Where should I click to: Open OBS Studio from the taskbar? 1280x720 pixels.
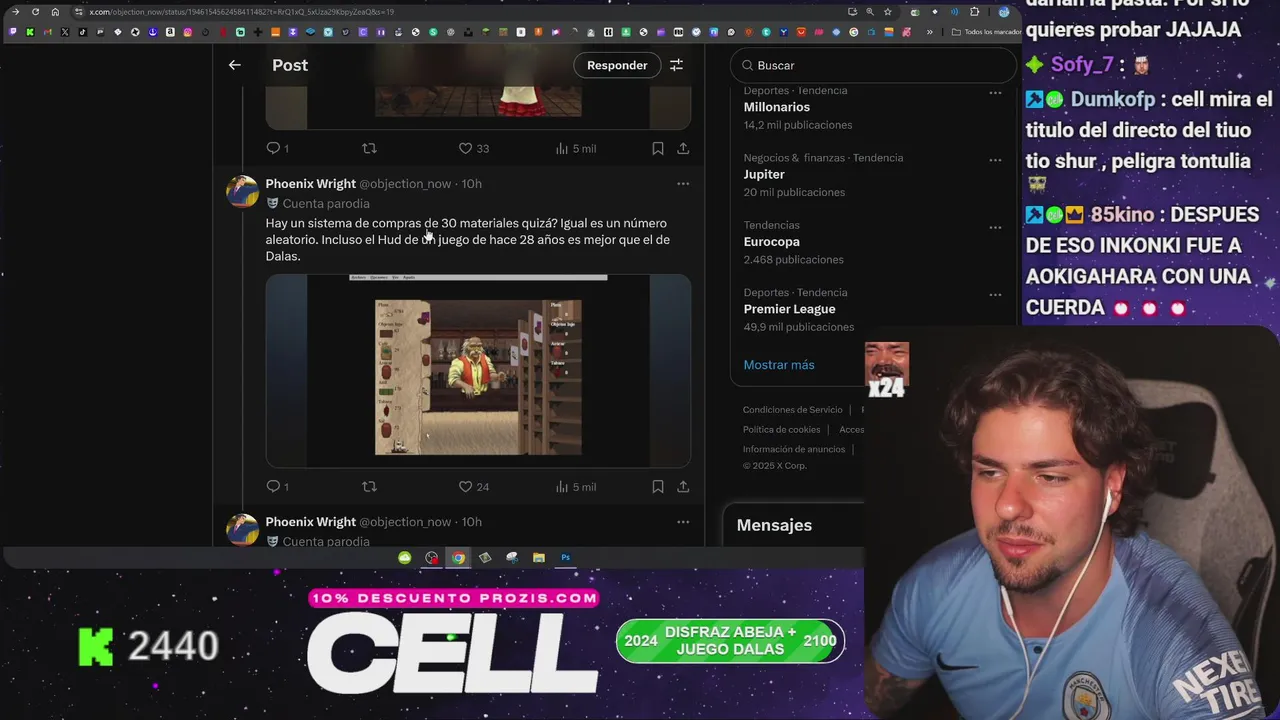tap(431, 558)
